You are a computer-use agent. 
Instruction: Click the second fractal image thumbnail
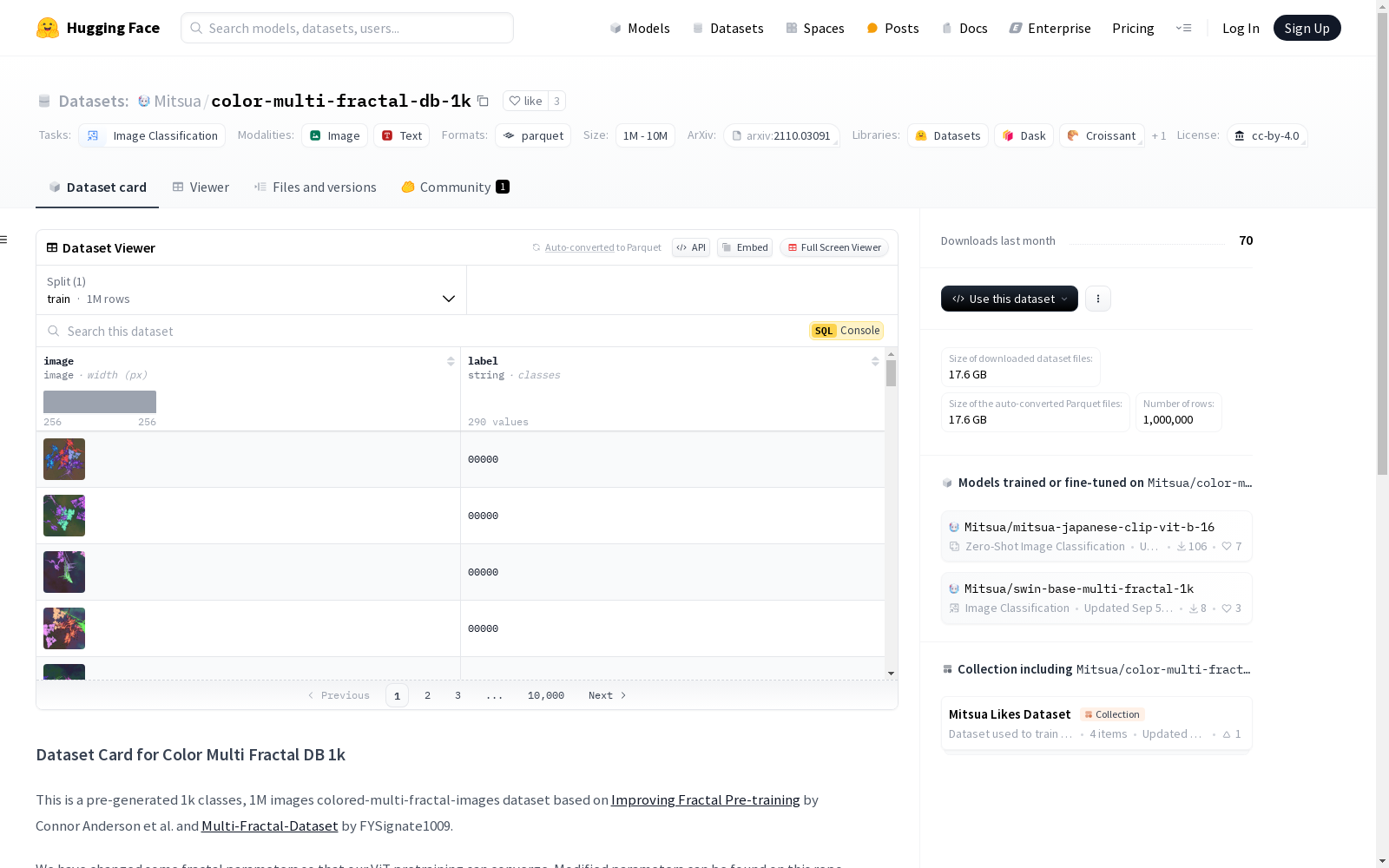(64, 516)
